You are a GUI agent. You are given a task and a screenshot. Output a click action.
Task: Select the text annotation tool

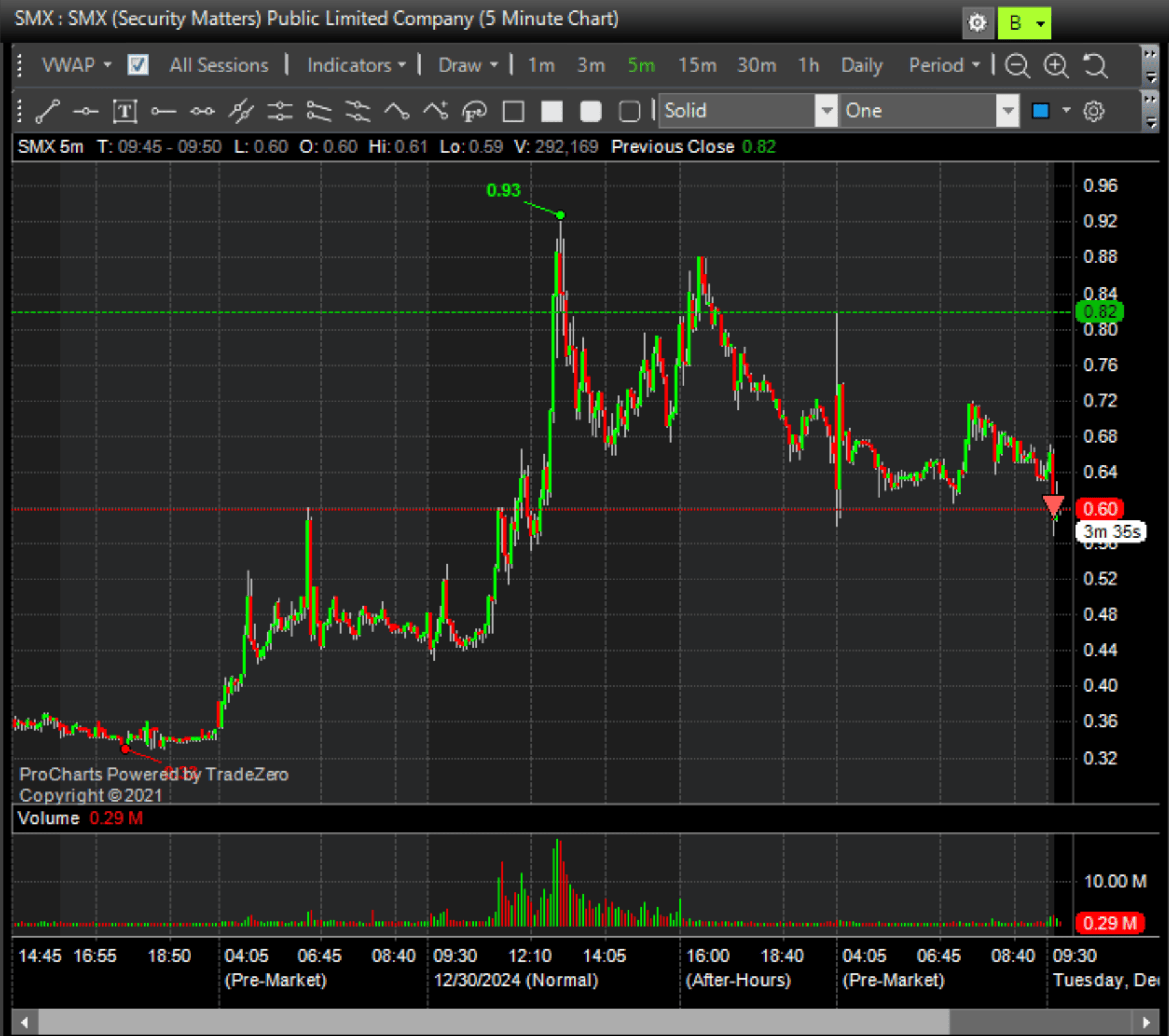[124, 111]
